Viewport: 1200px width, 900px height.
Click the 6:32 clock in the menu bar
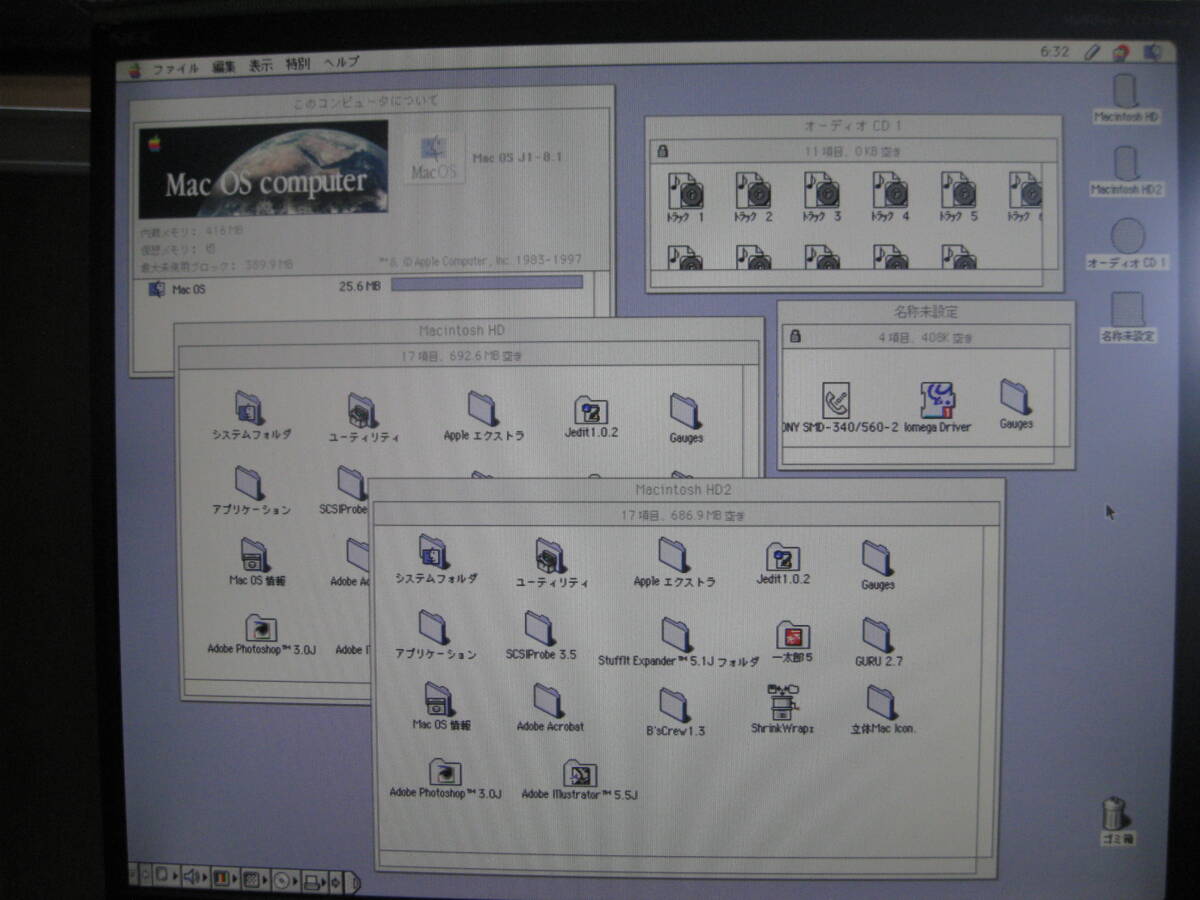pos(1054,51)
